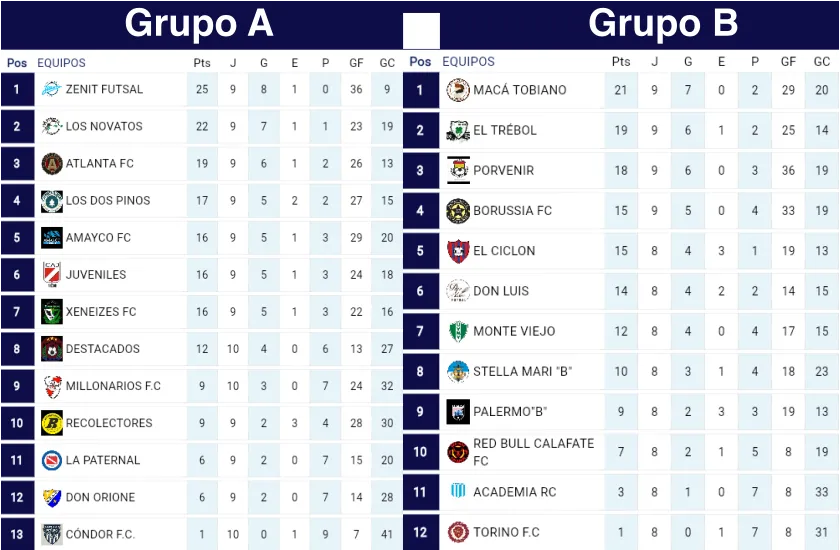Click the Atlanta FC crest icon

[x=51, y=163]
